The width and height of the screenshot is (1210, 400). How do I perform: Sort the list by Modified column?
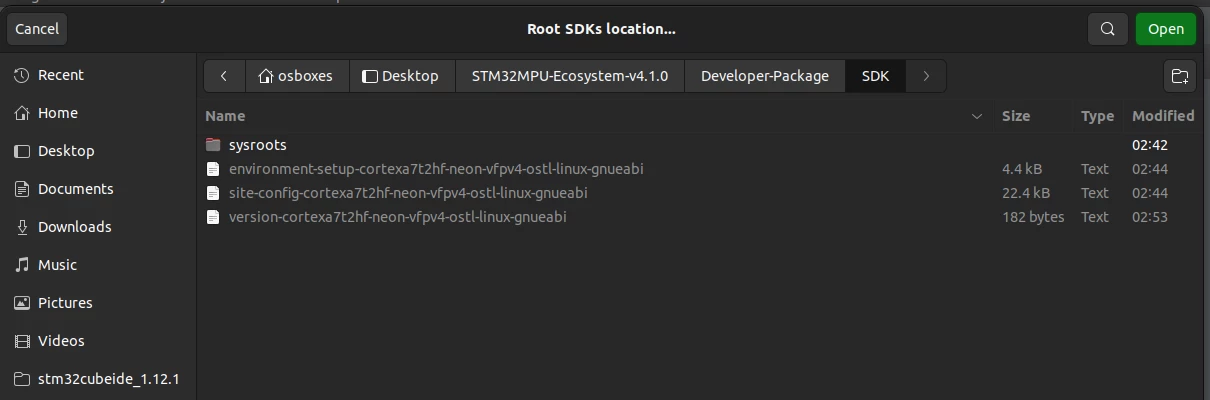point(1163,116)
